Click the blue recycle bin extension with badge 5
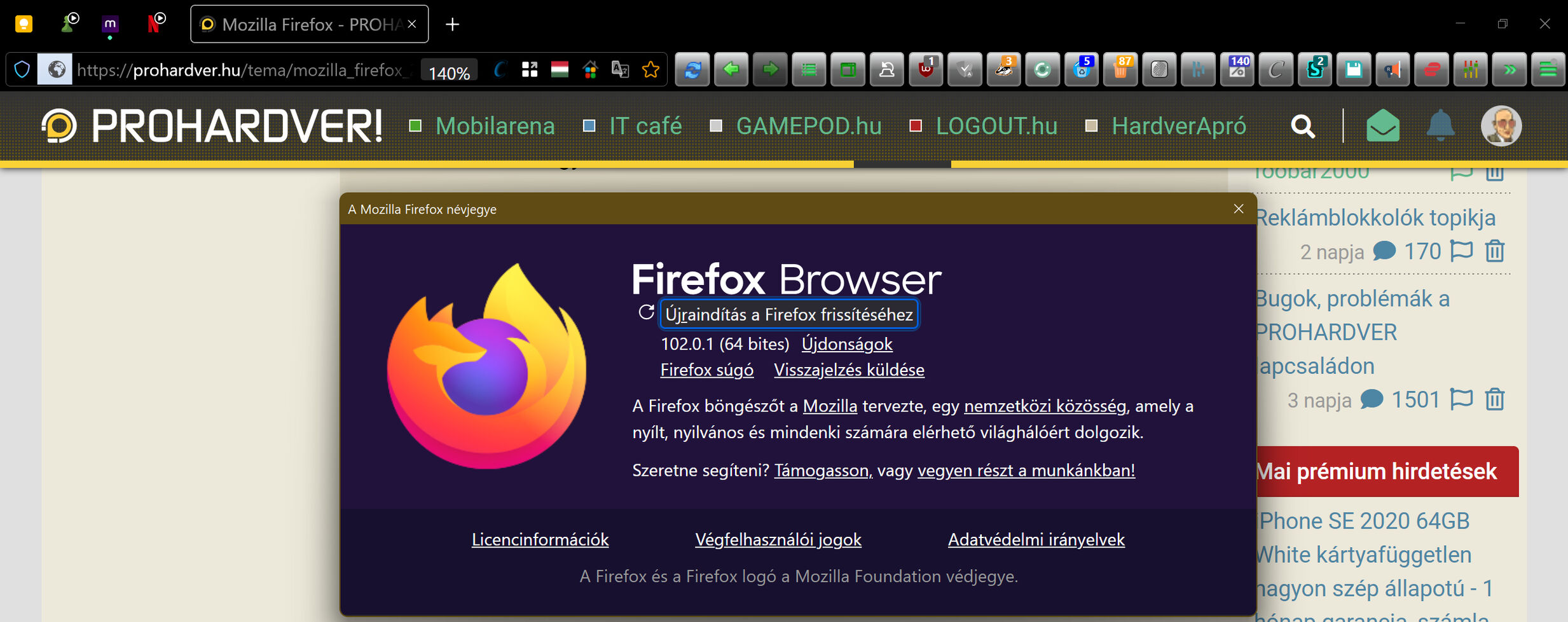1568x622 pixels. click(x=1082, y=69)
